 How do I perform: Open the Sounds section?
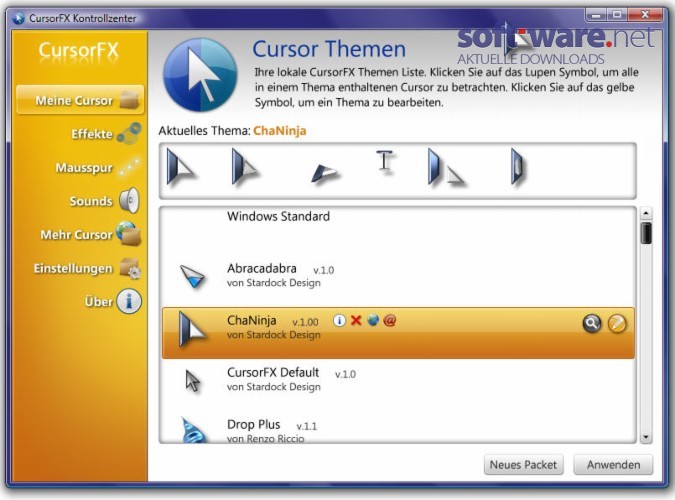tap(91, 201)
